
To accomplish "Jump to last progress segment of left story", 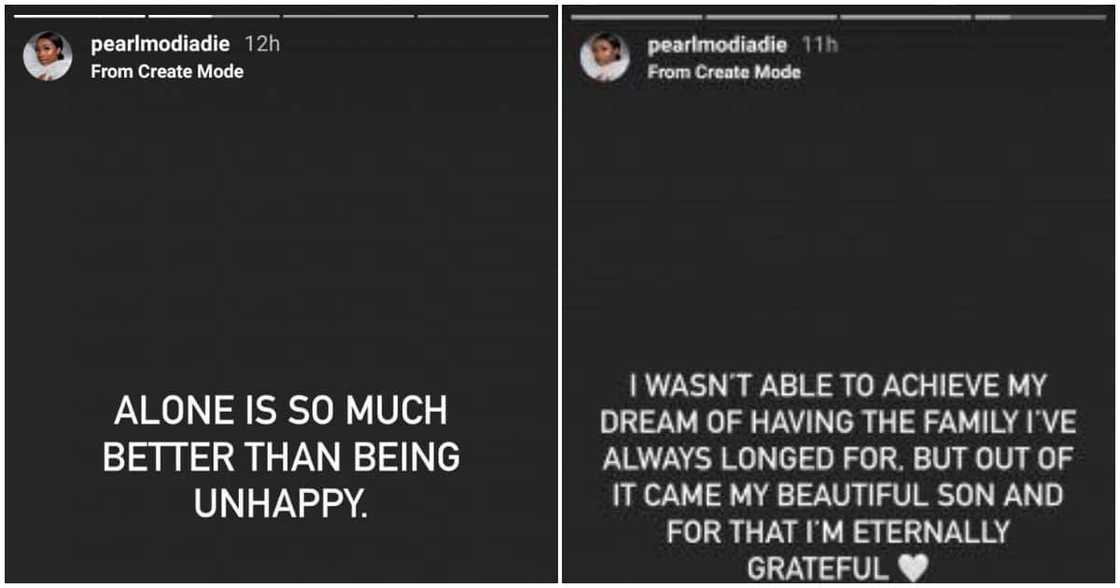I will pos(483,16).
